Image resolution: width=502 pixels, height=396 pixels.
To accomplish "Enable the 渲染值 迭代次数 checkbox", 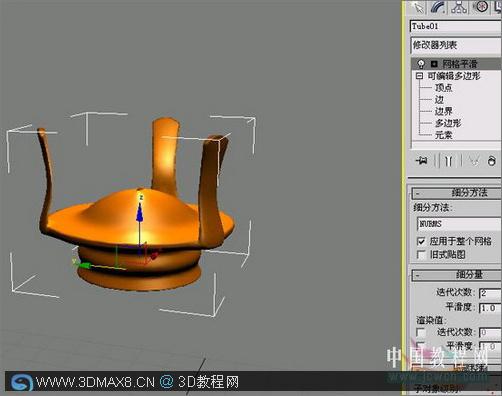I will point(421,332).
